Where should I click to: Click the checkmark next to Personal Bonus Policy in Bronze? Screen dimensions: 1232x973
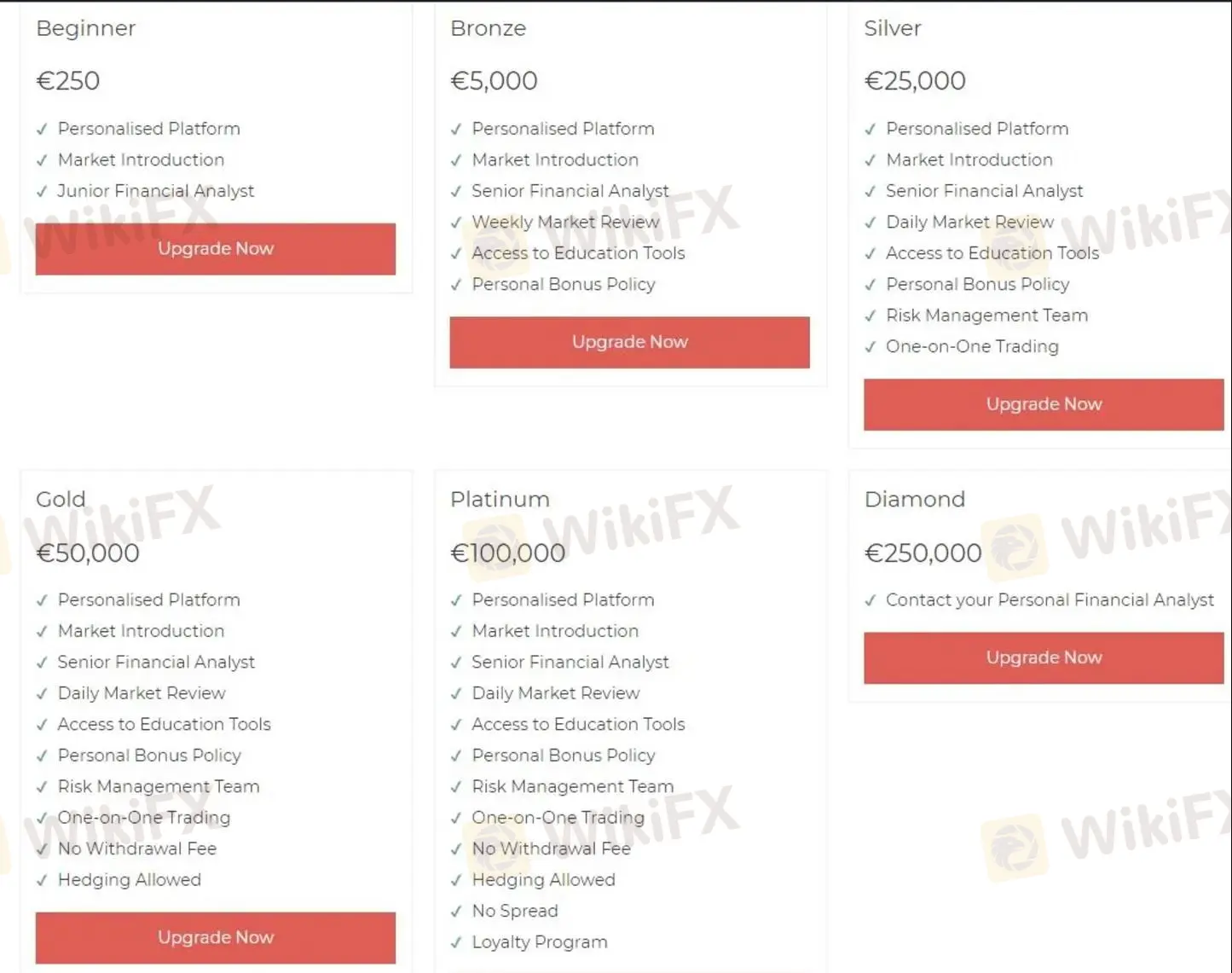pos(457,284)
